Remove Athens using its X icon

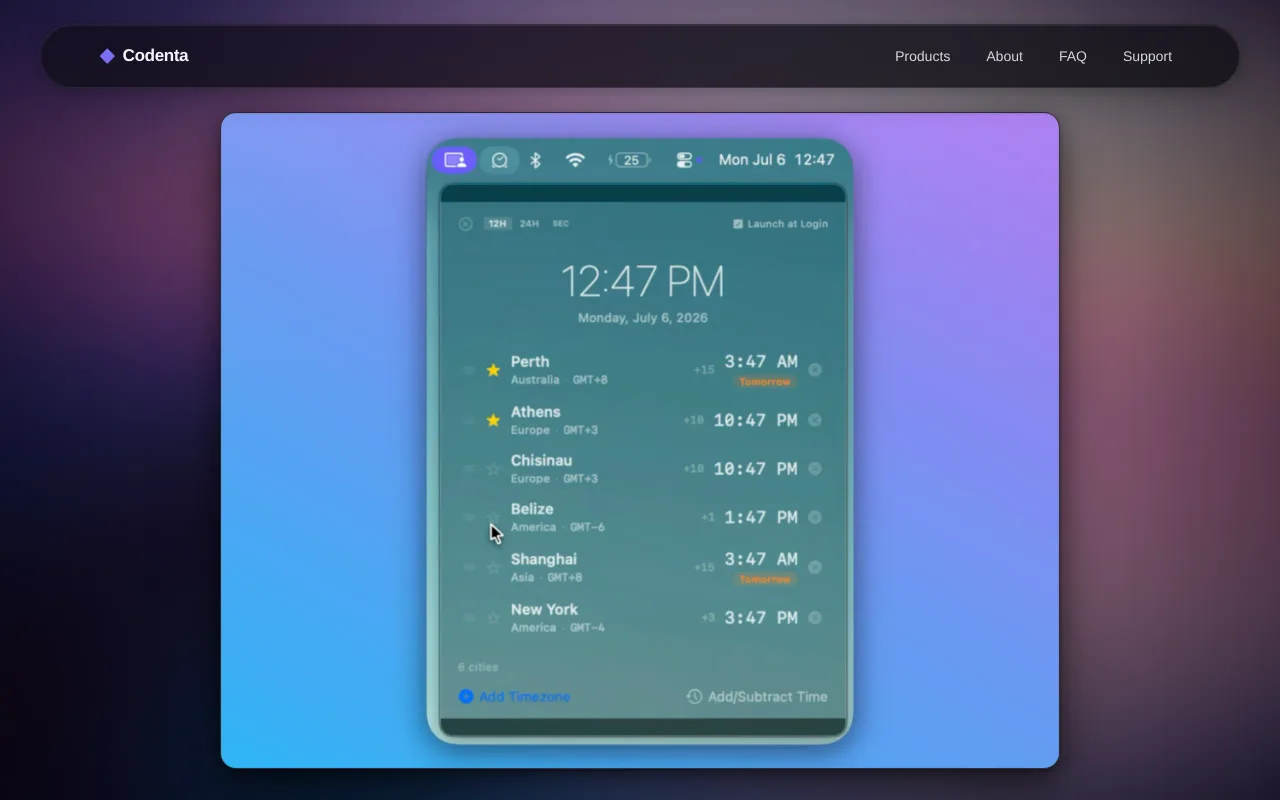tap(815, 420)
